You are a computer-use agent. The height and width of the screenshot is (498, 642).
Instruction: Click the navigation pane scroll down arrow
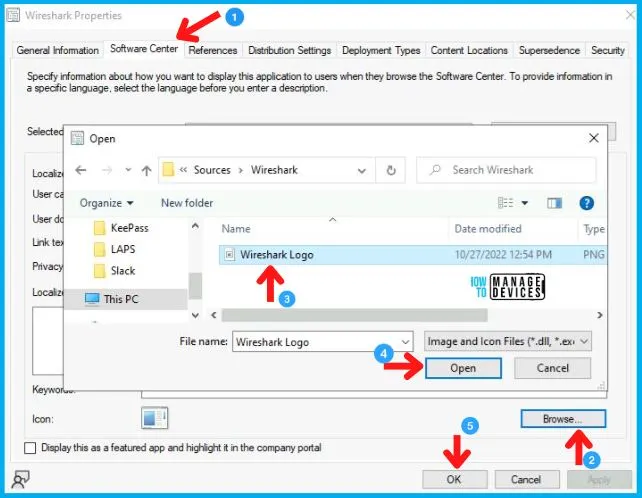195,315
